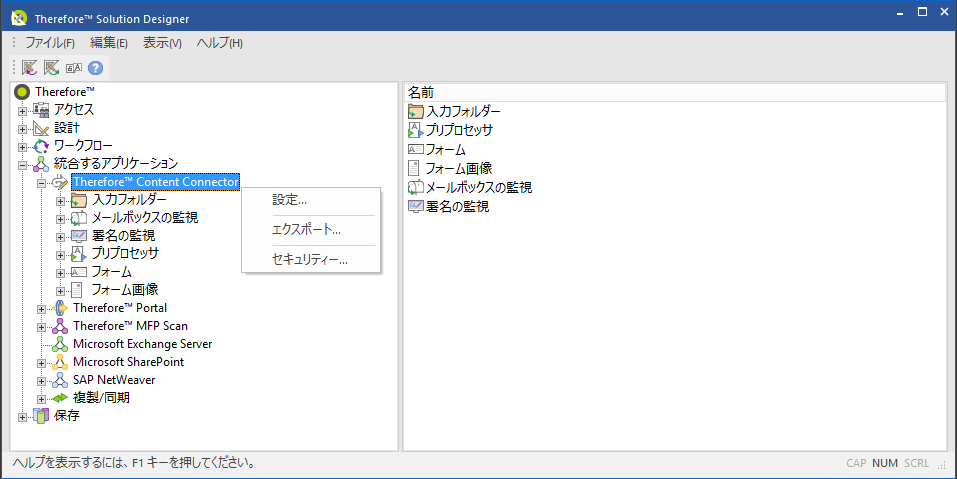Select メールボックスの監視 text in right list

coord(478,187)
